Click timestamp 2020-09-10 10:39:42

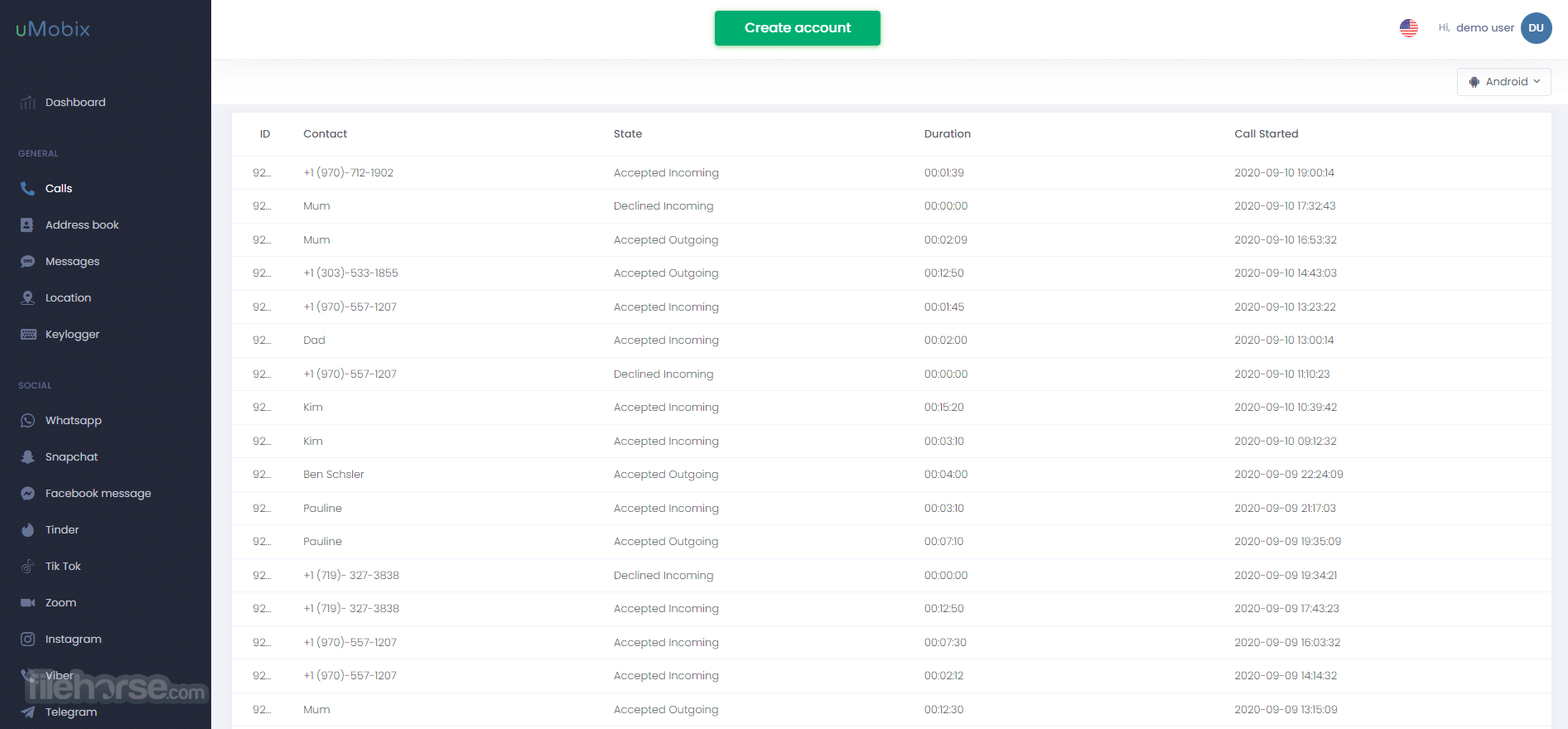(1286, 407)
